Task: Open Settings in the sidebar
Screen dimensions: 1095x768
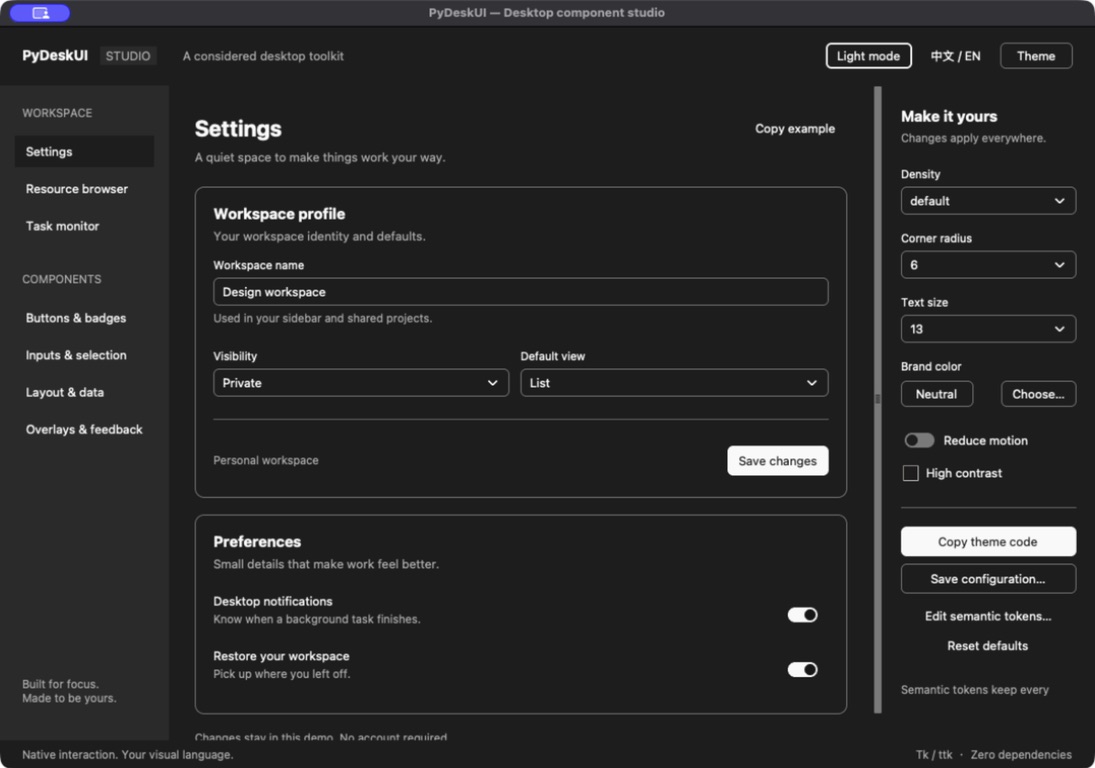Action: (x=84, y=152)
